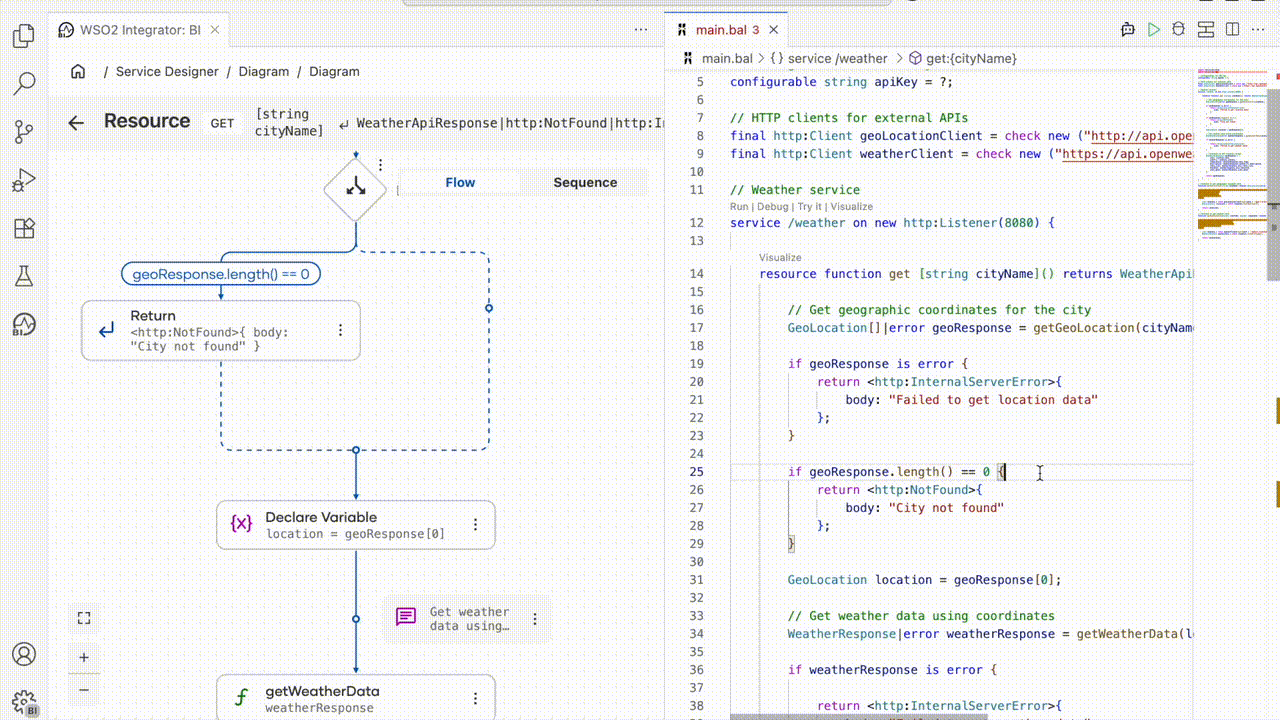Open the Explorer view in activity bar
1280x720 pixels.
click(24, 37)
